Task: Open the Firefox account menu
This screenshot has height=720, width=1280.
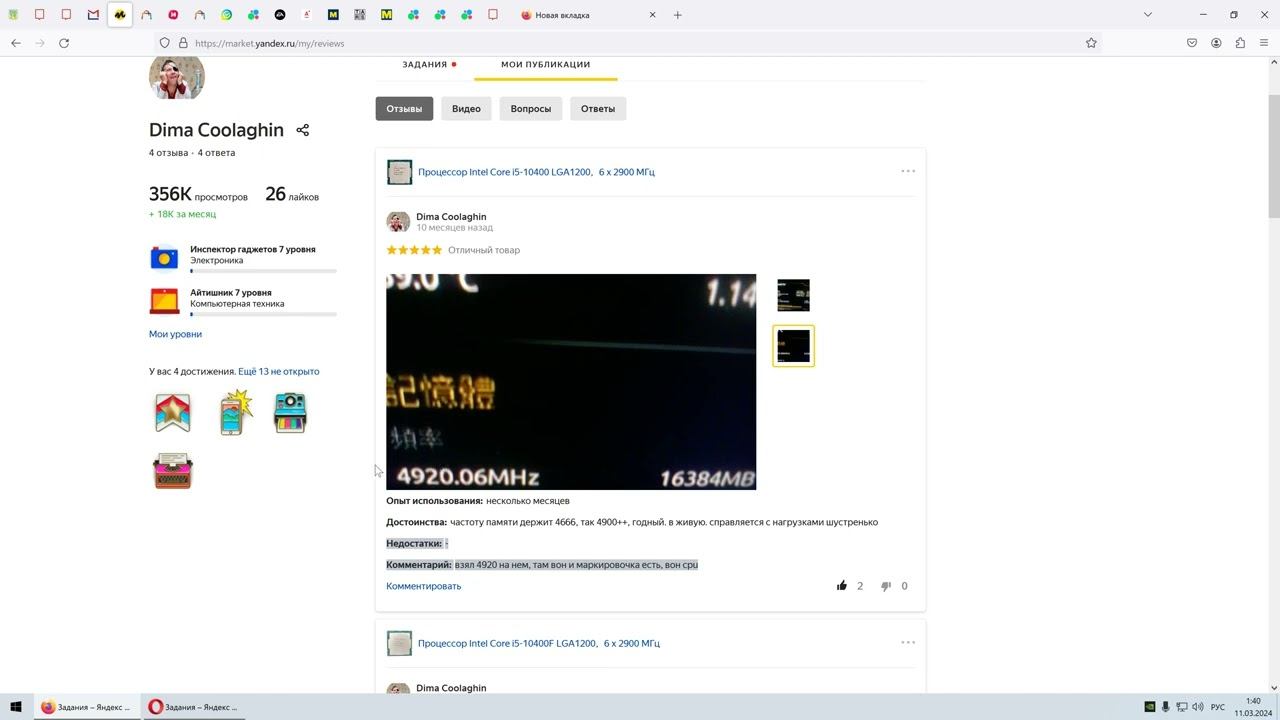Action: click(1216, 43)
